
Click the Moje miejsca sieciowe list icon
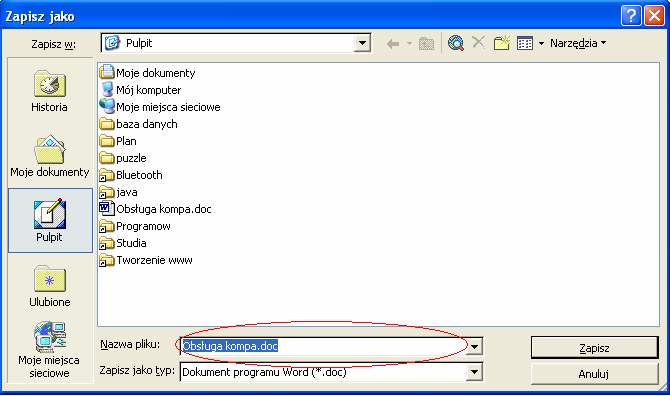click(107, 106)
